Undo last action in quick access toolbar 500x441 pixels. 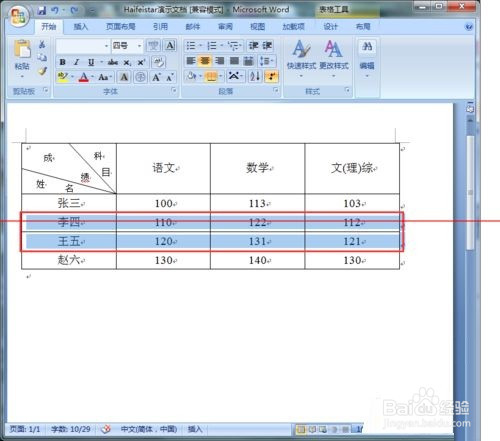point(55,10)
